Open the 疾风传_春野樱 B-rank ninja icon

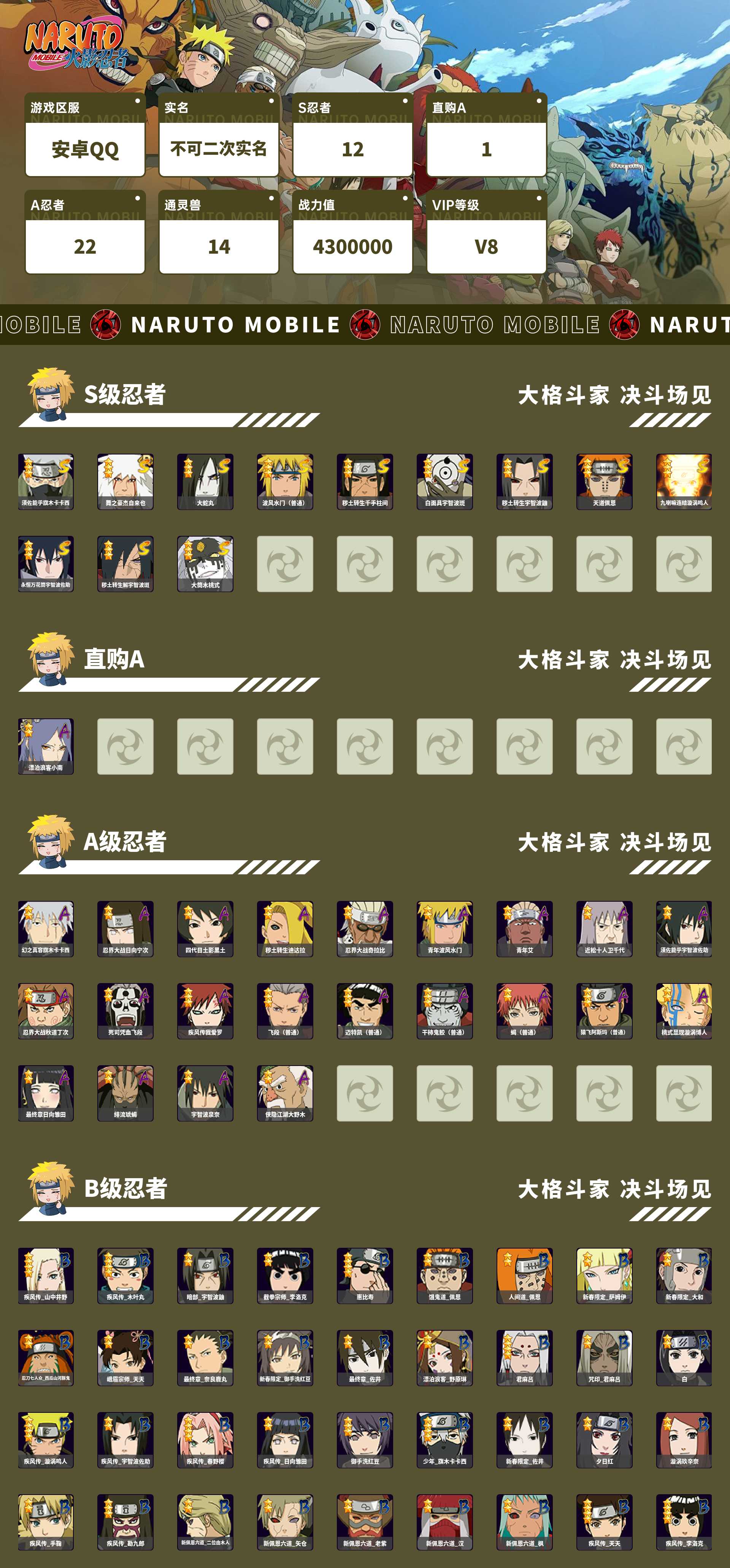205,1439
